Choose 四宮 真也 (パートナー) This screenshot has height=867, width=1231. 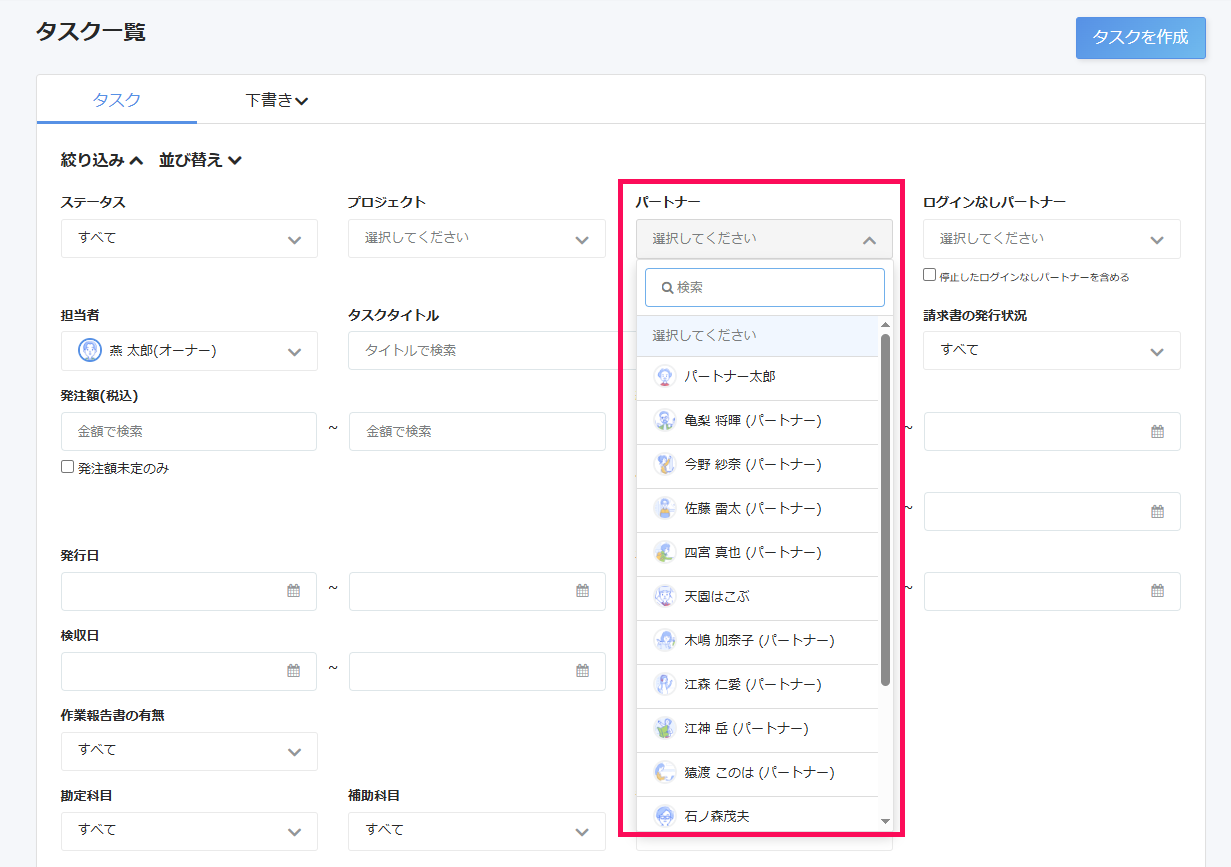pyautogui.click(x=757, y=553)
